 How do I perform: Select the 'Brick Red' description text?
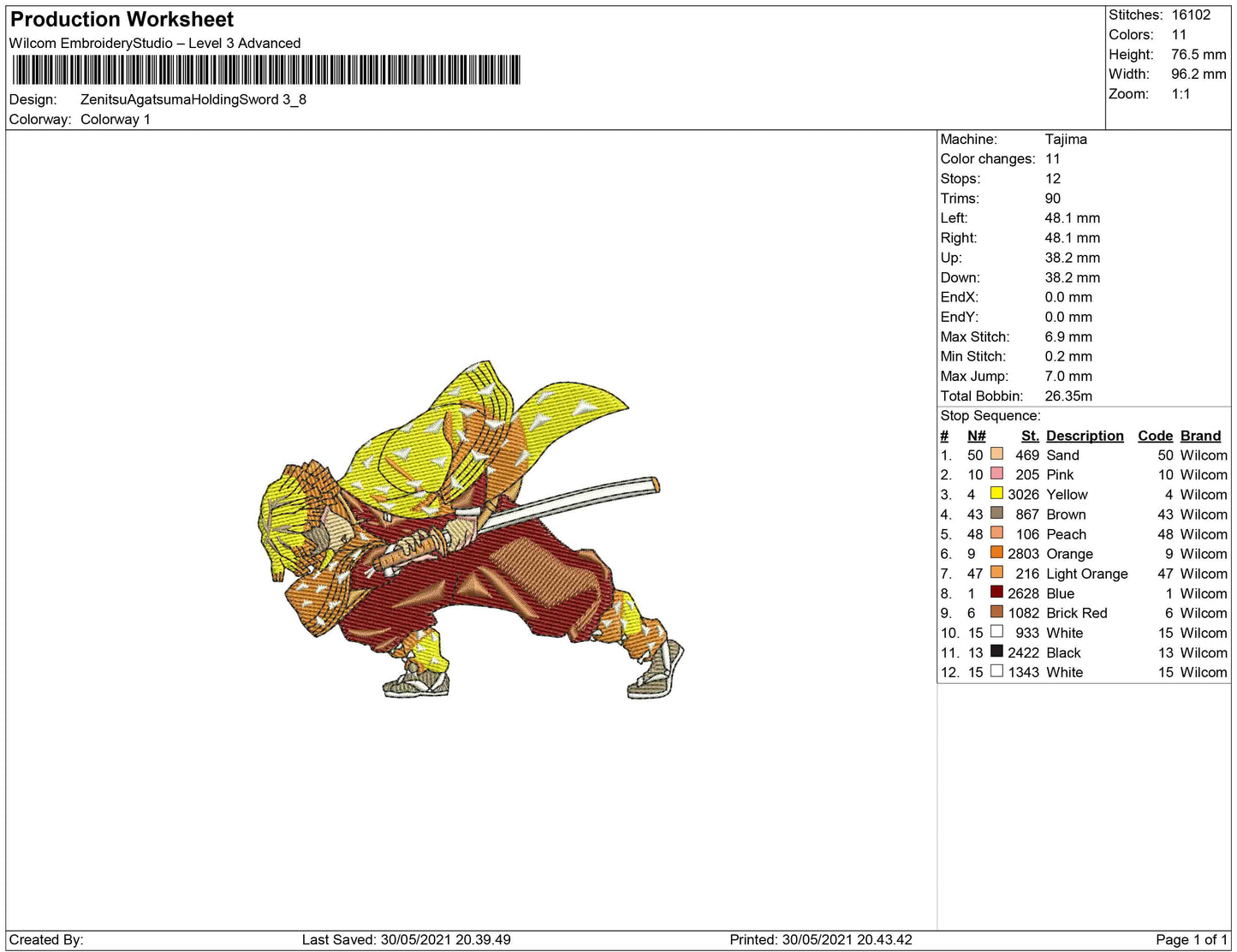(1077, 613)
